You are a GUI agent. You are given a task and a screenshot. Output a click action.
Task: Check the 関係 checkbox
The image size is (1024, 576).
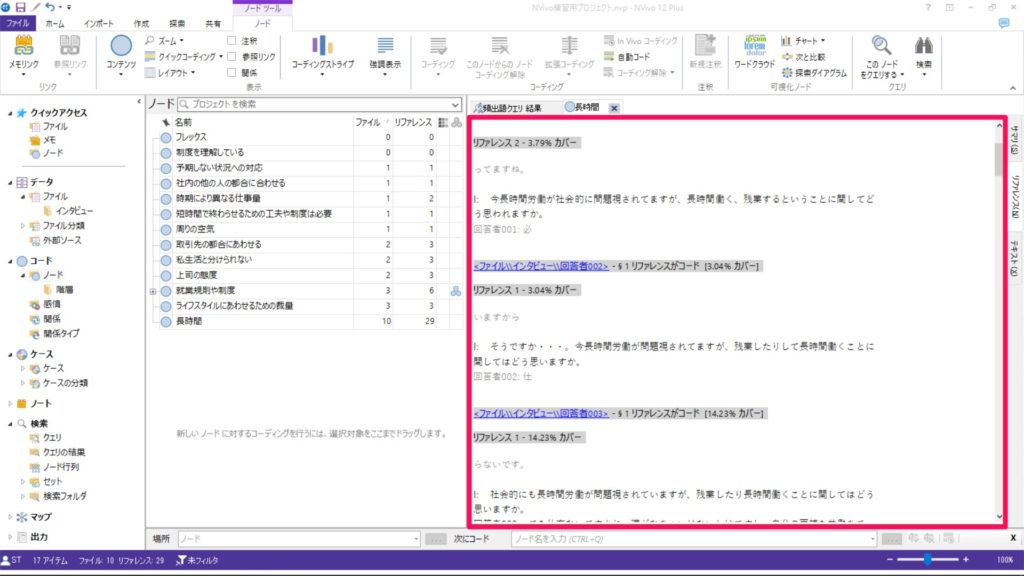tap(232, 72)
